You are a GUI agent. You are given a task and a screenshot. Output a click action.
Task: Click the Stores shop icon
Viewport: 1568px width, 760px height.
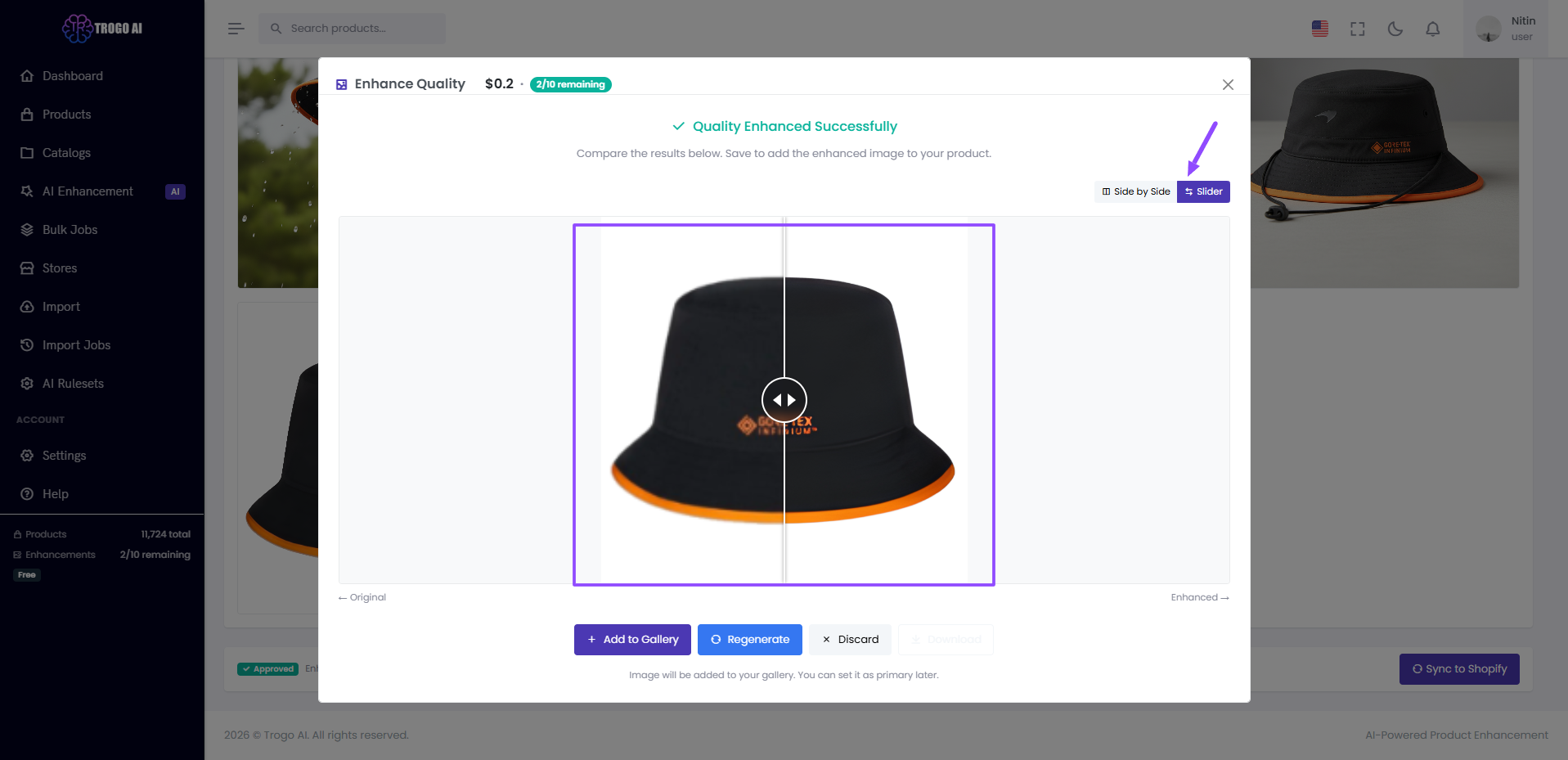(27, 268)
